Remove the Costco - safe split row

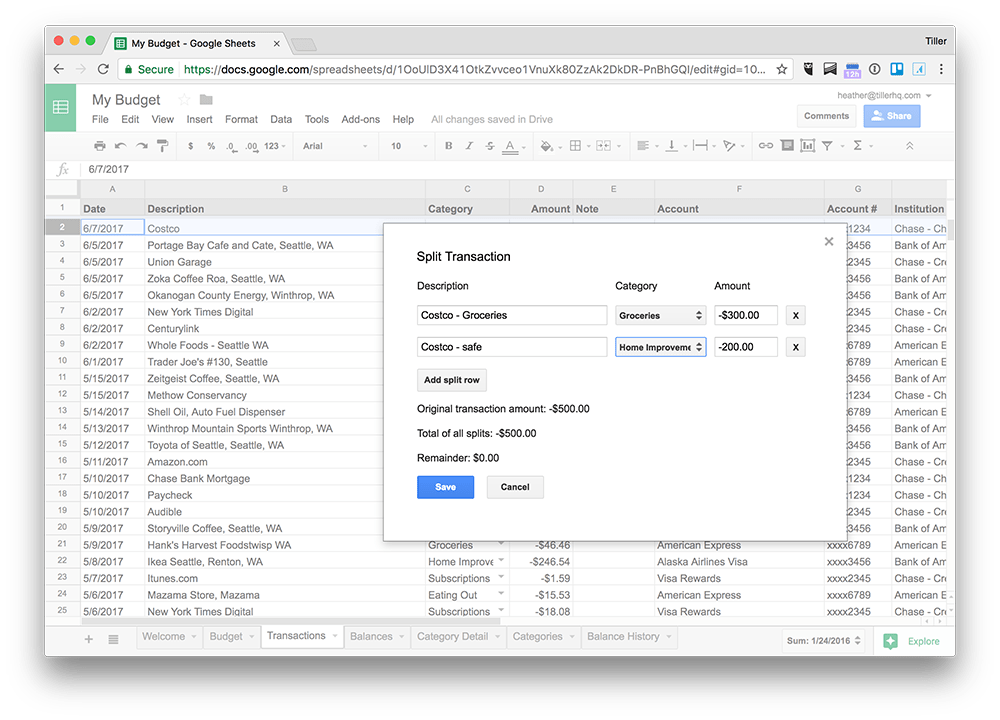click(x=795, y=347)
